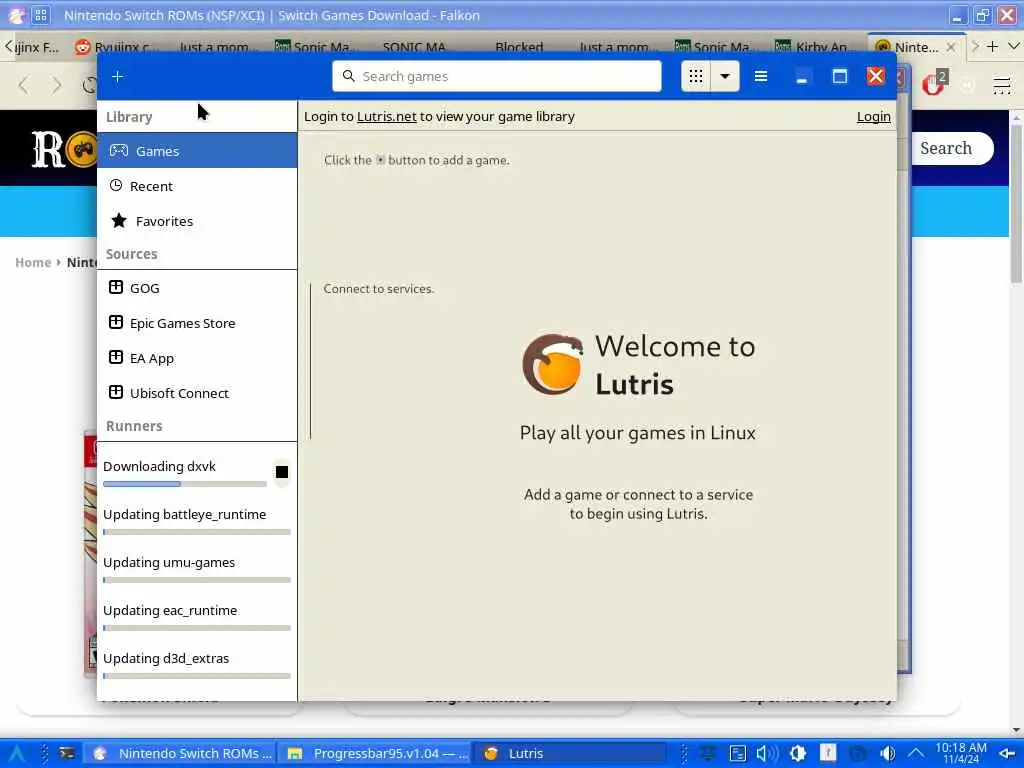Click the star icon beside Favorites
This screenshot has height=768, width=1024.
119,221
